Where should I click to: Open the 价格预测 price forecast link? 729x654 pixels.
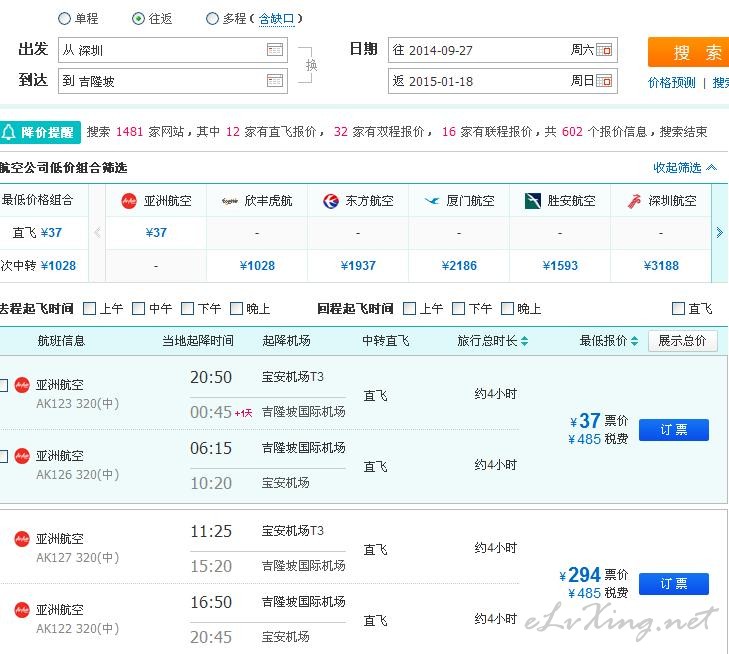coord(671,83)
